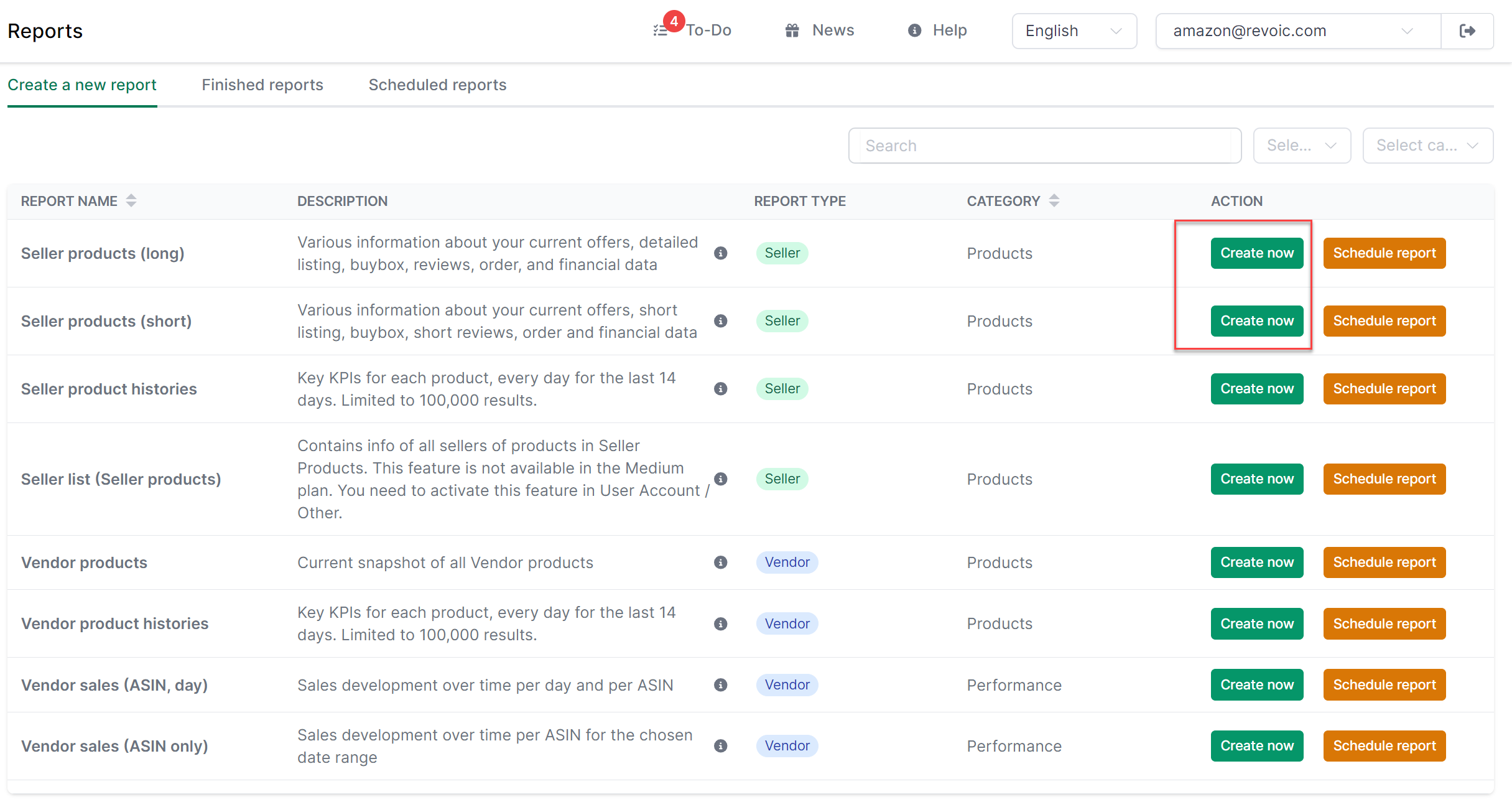Expand the amazon@revoic.com account dropdown
The height and width of the screenshot is (807, 1512).
[x=1297, y=30]
